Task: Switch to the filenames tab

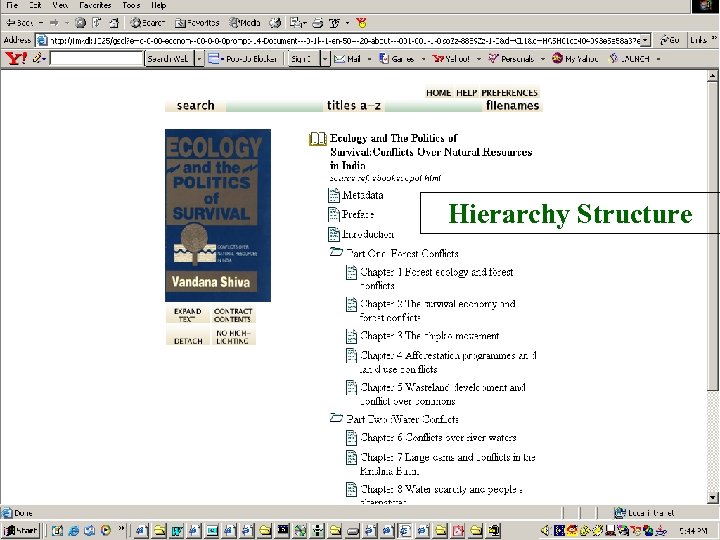Action: click(512, 106)
